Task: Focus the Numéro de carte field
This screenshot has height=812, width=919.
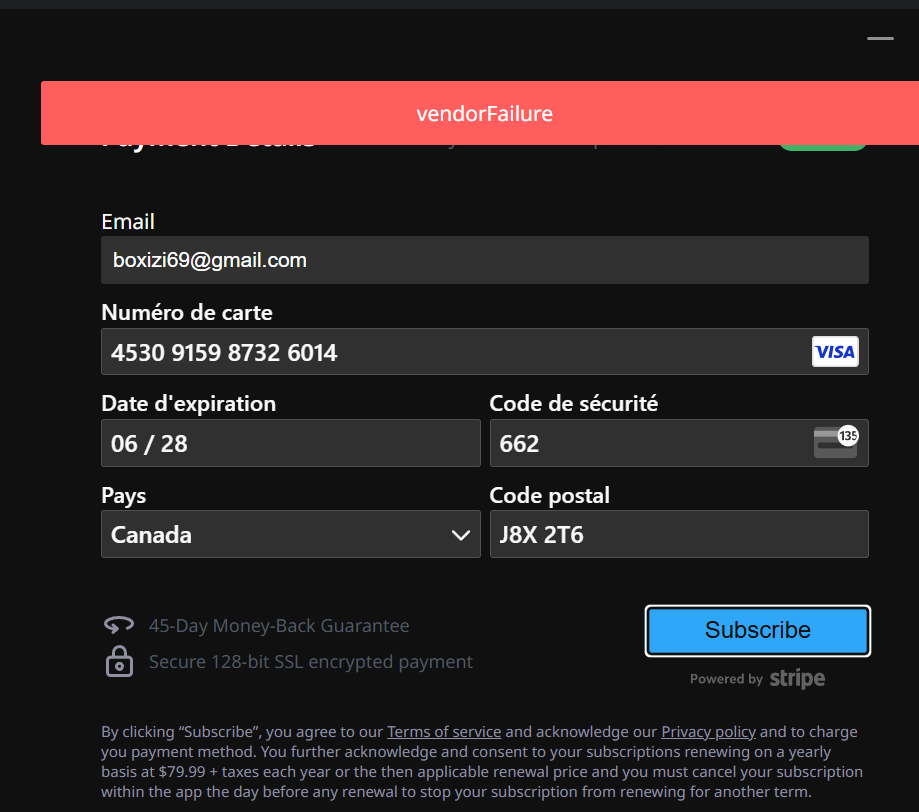Action: pos(485,352)
